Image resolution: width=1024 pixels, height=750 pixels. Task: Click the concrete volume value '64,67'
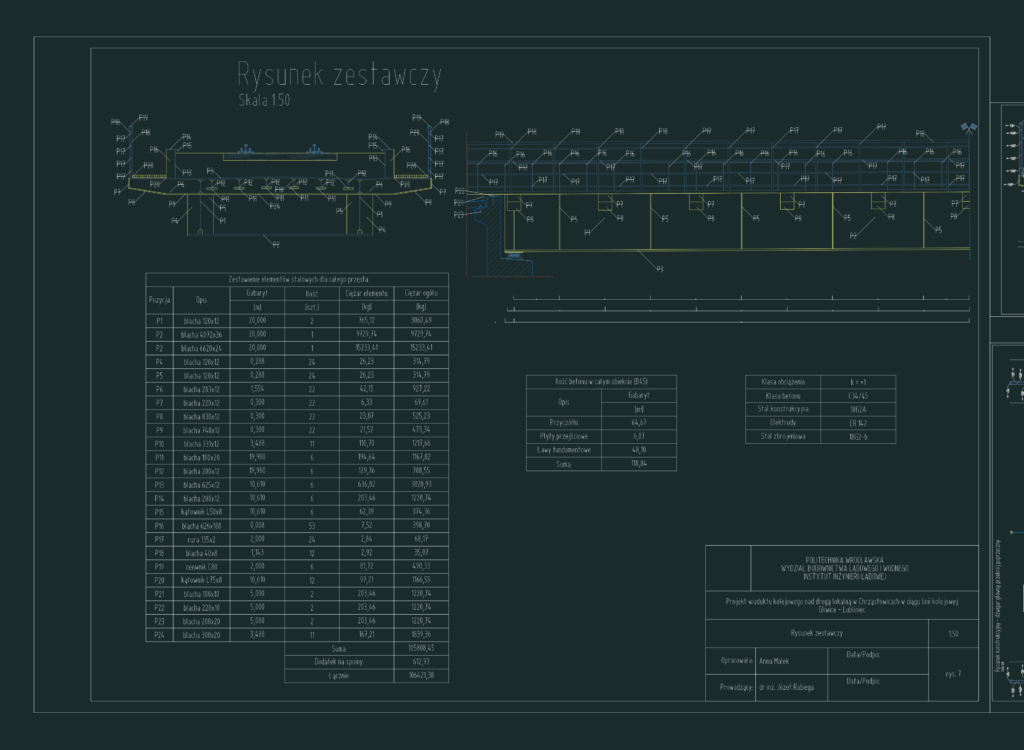pyautogui.click(x=639, y=423)
